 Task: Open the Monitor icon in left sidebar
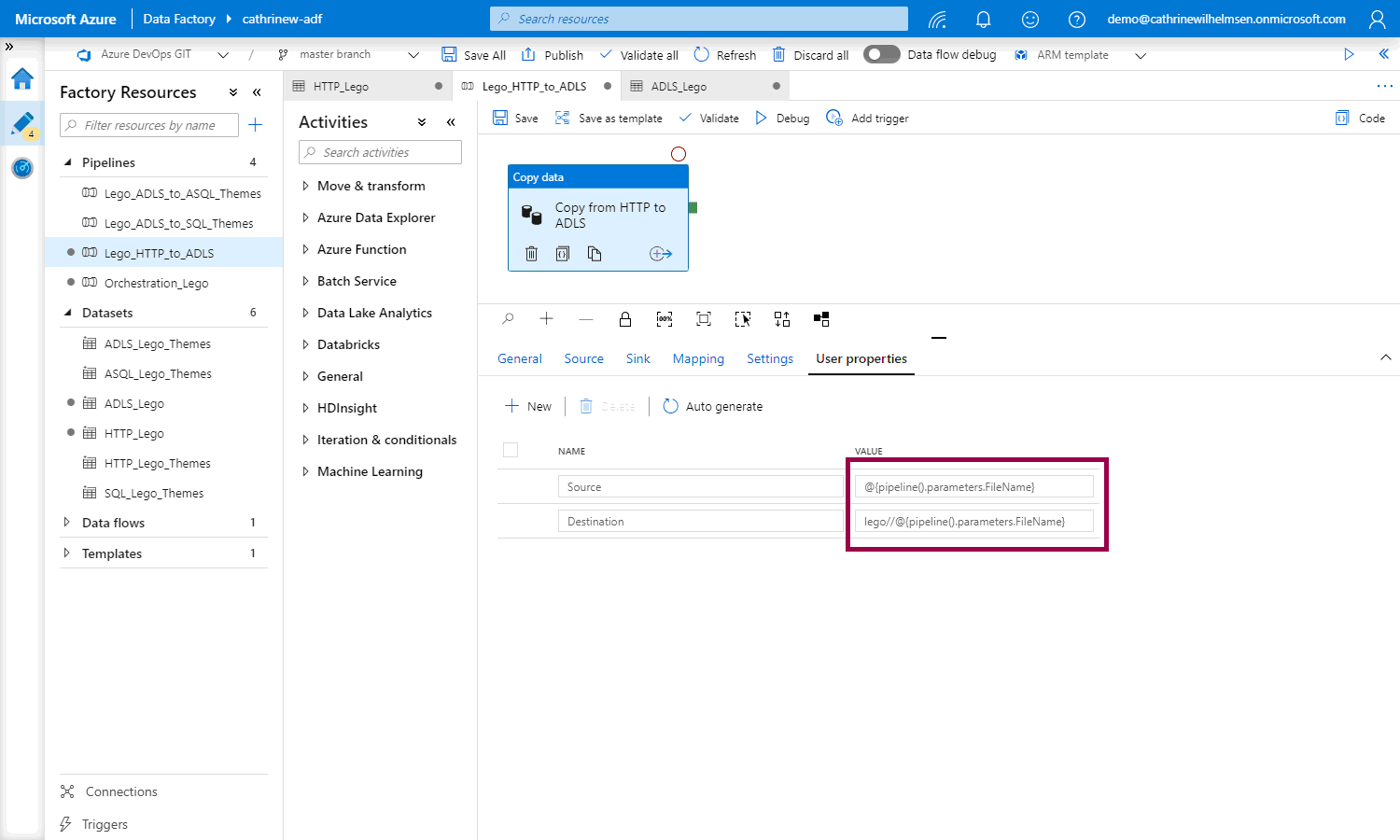click(22, 168)
